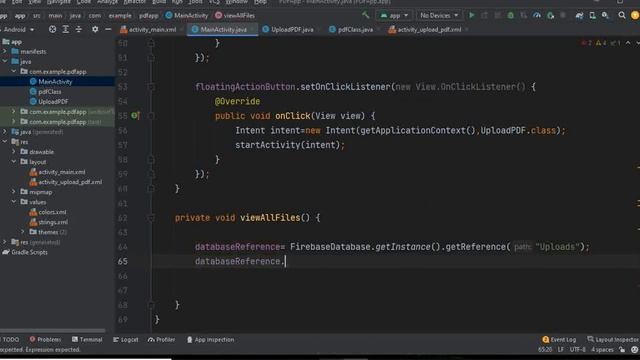This screenshot has width=640, height=360.
Task: Open the Terminal tool window
Action: [x=87, y=340]
